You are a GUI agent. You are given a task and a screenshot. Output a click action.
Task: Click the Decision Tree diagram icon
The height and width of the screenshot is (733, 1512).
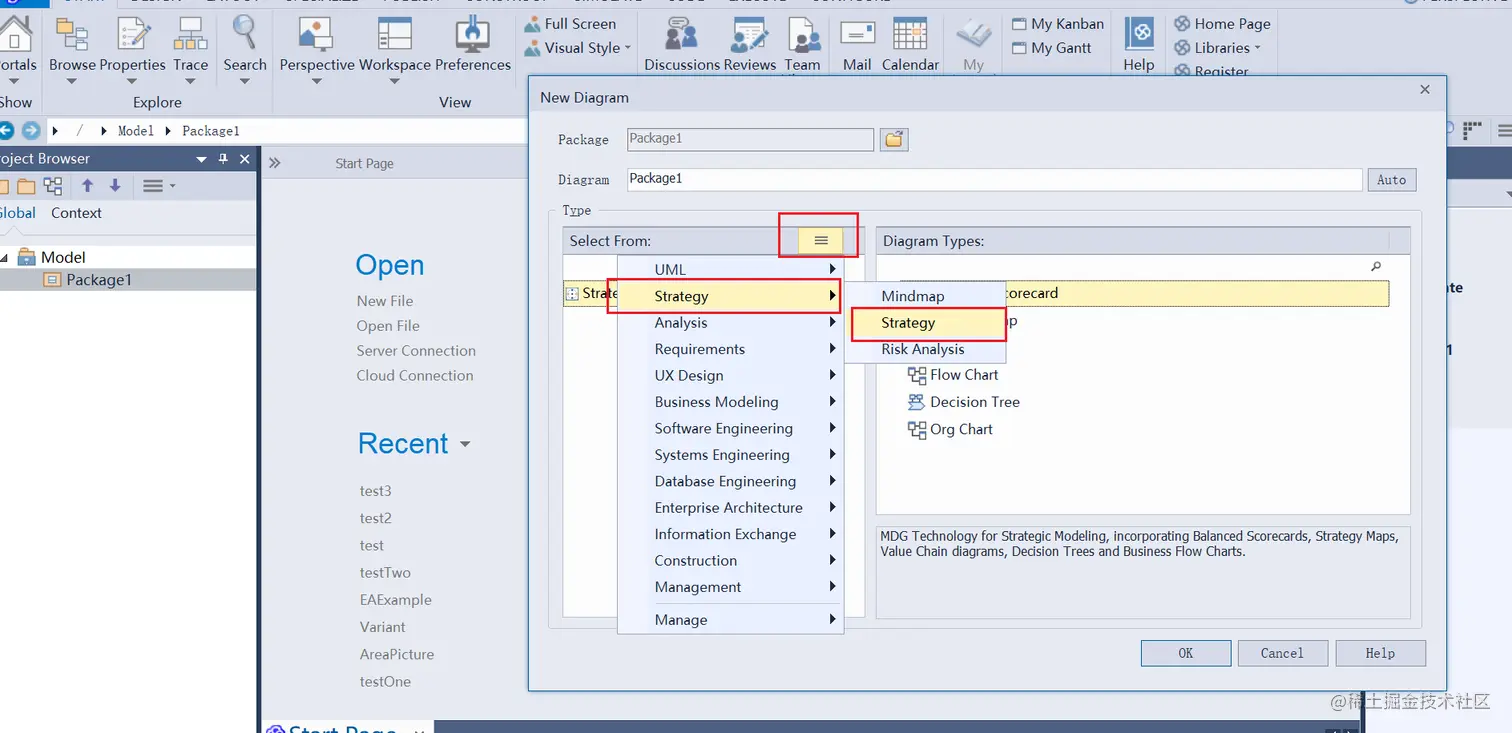916,402
